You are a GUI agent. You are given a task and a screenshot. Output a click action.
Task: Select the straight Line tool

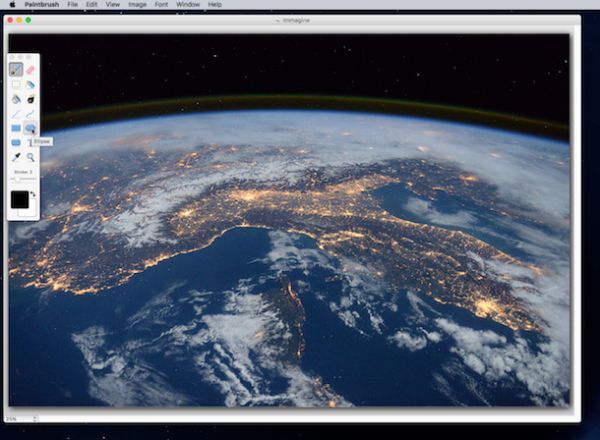pyautogui.click(x=16, y=115)
